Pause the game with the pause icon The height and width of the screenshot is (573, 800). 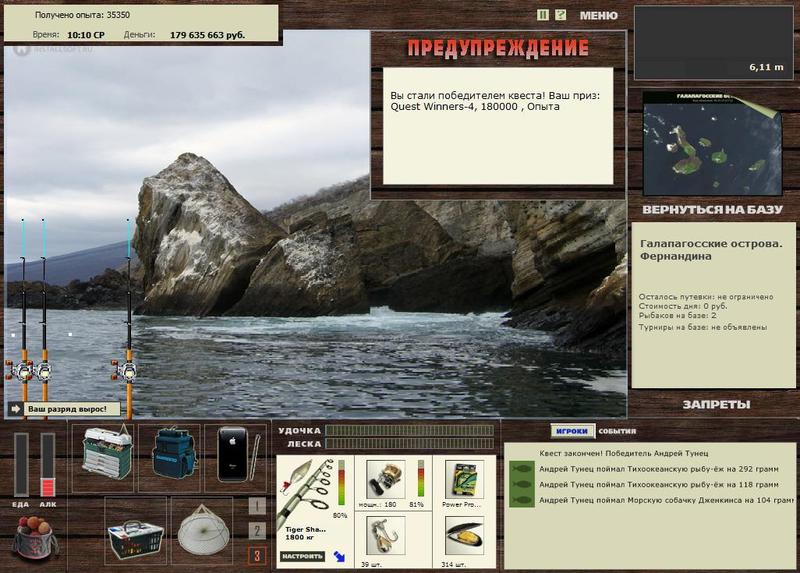click(543, 15)
